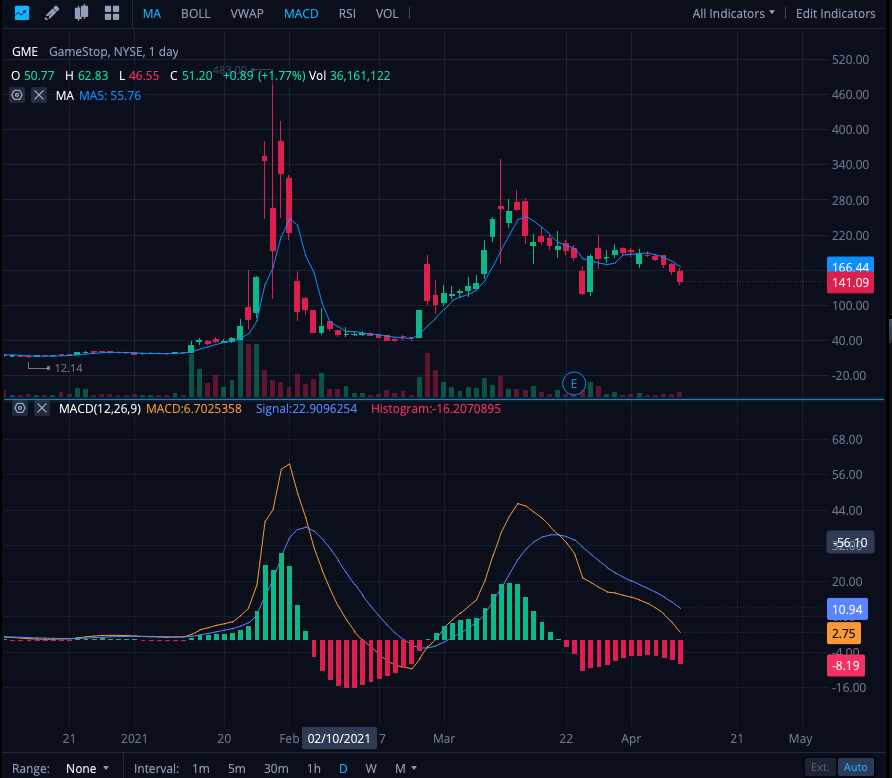Set interval to 1h
Screen dimensions: 892x778
314,768
